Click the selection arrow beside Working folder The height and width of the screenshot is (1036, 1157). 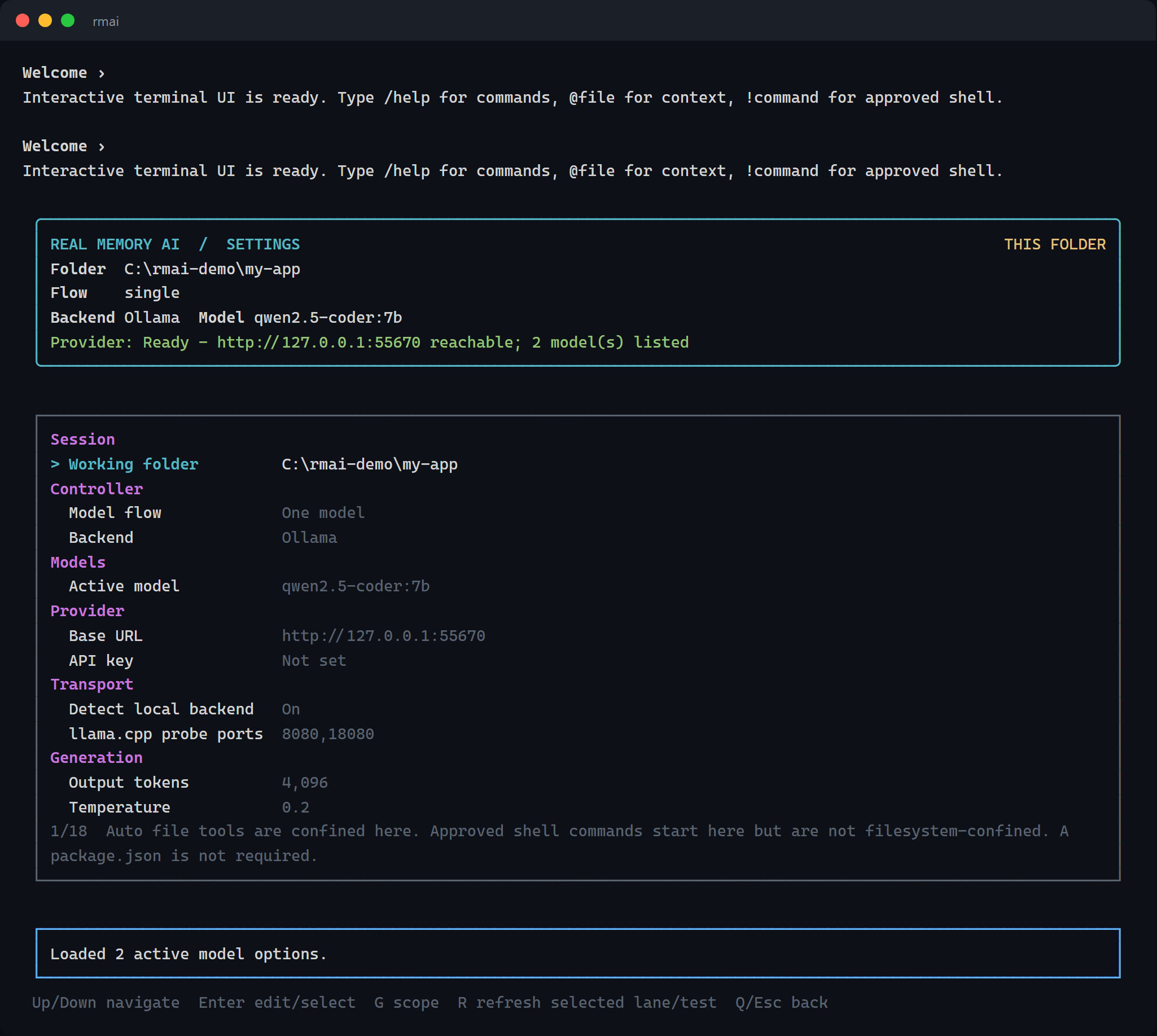[55, 464]
